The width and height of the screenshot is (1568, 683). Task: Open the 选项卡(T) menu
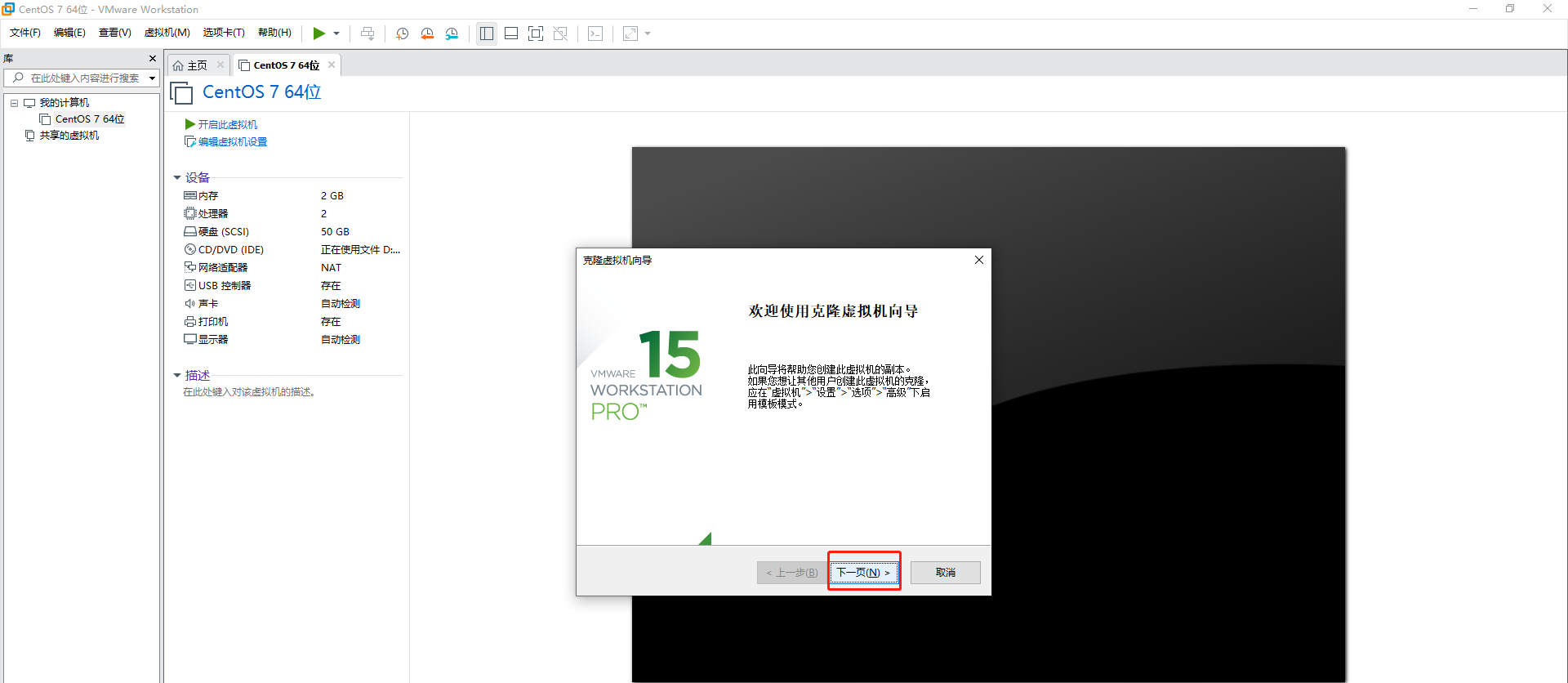point(224,33)
